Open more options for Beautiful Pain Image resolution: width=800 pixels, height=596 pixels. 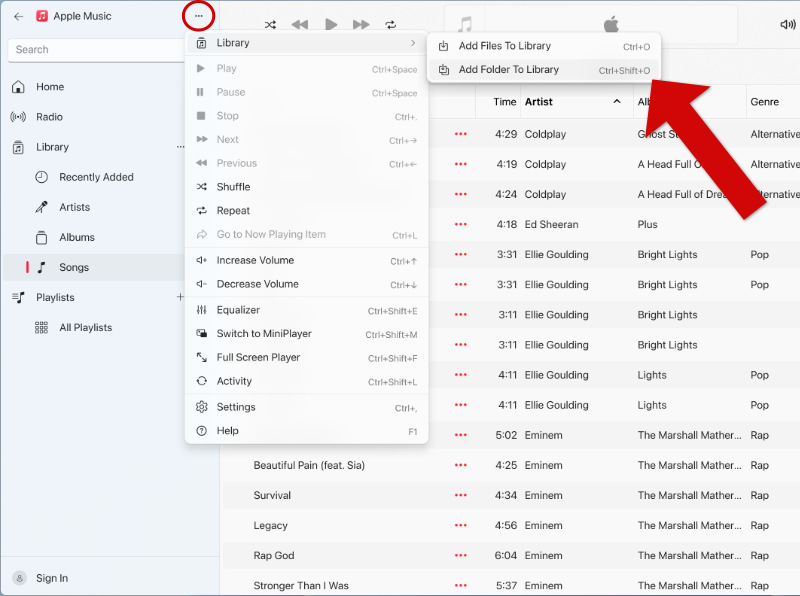click(461, 465)
